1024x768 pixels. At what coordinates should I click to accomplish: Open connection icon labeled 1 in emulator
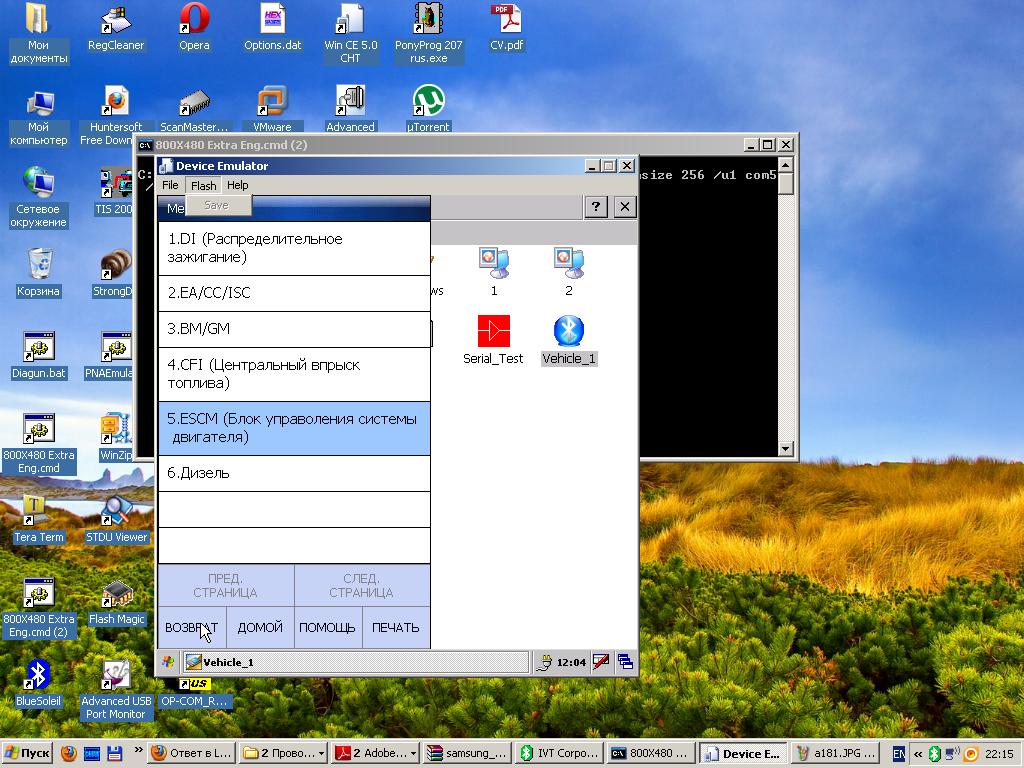(494, 272)
